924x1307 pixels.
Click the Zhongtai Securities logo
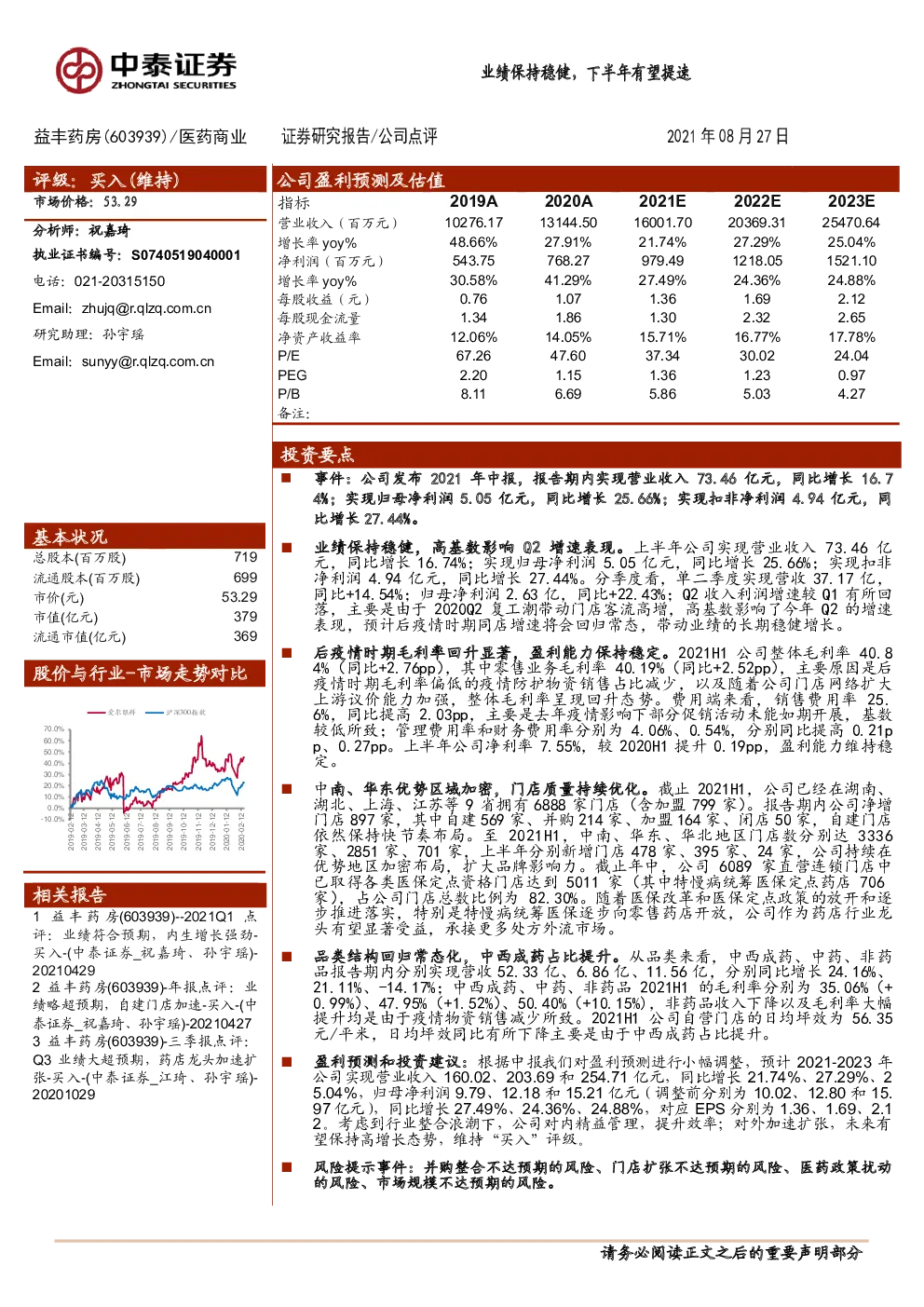(146, 70)
